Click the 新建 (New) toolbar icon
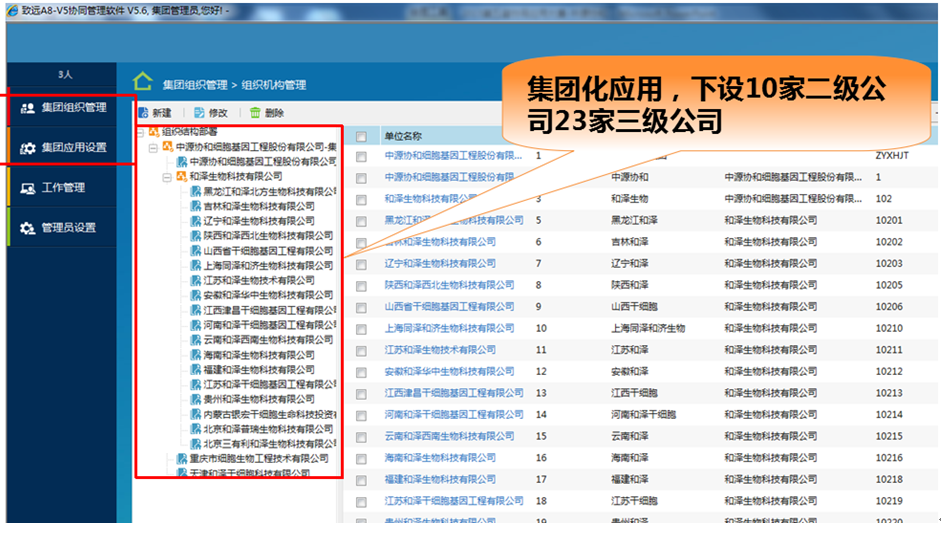941x537 pixels. coord(143,114)
